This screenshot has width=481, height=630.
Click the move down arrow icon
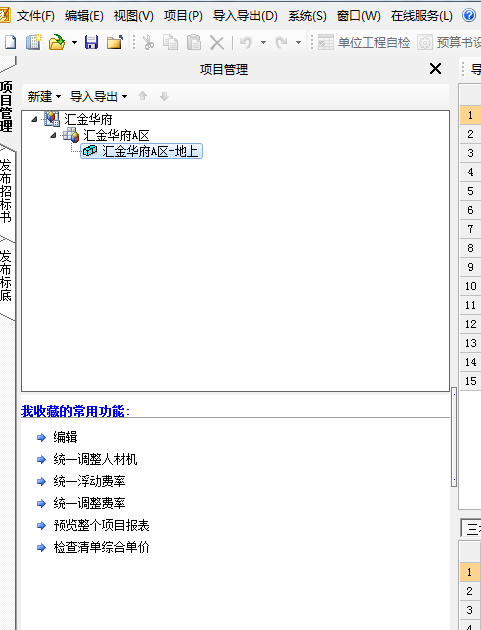[164, 96]
